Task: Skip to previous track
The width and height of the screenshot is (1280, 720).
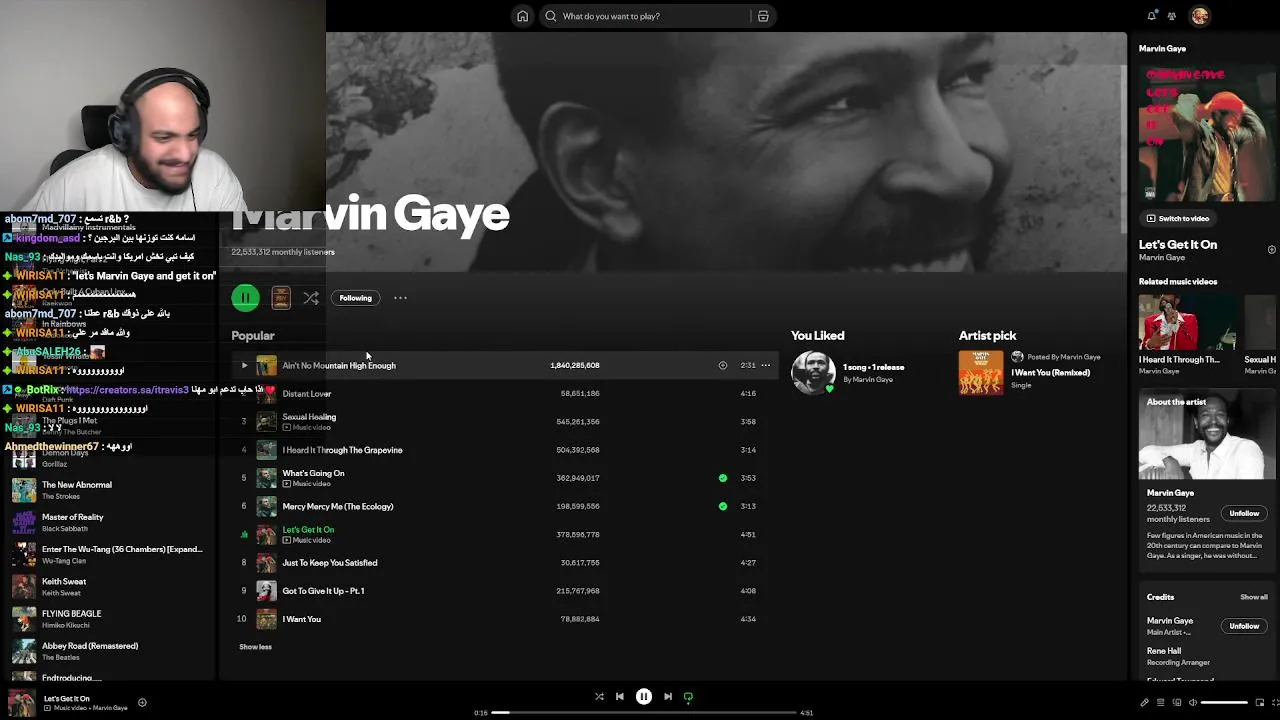Action: [x=620, y=697]
